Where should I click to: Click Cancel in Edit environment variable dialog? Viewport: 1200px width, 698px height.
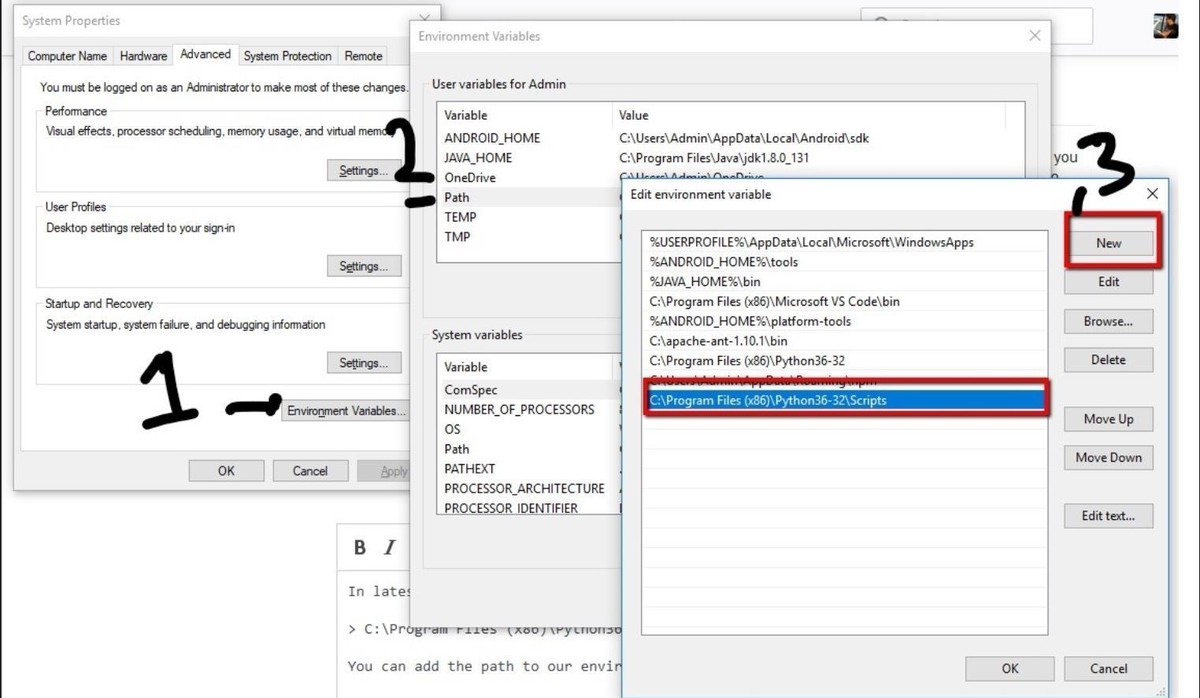click(1109, 669)
